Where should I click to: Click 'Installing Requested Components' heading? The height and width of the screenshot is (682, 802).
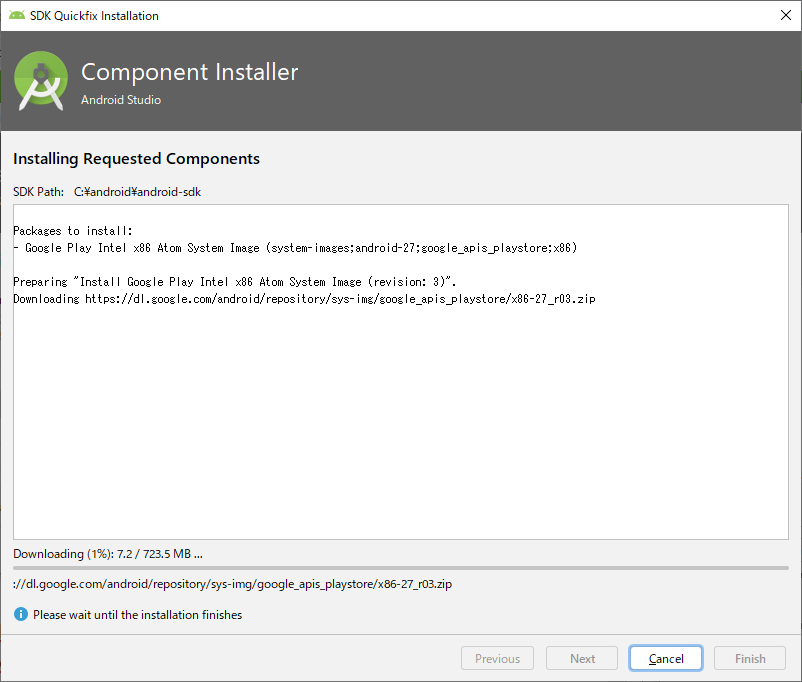(136, 159)
